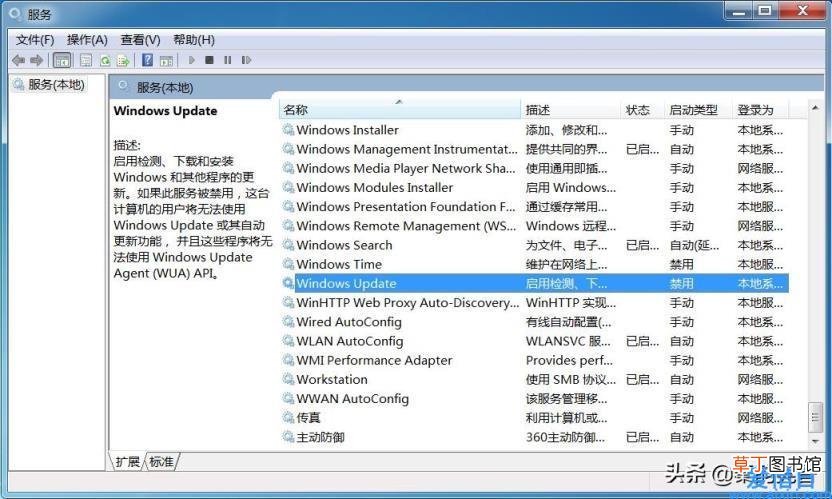The width and height of the screenshot is (832, 499).
Task: Click the Export List toolbar icon
Action: click(123, 61)
